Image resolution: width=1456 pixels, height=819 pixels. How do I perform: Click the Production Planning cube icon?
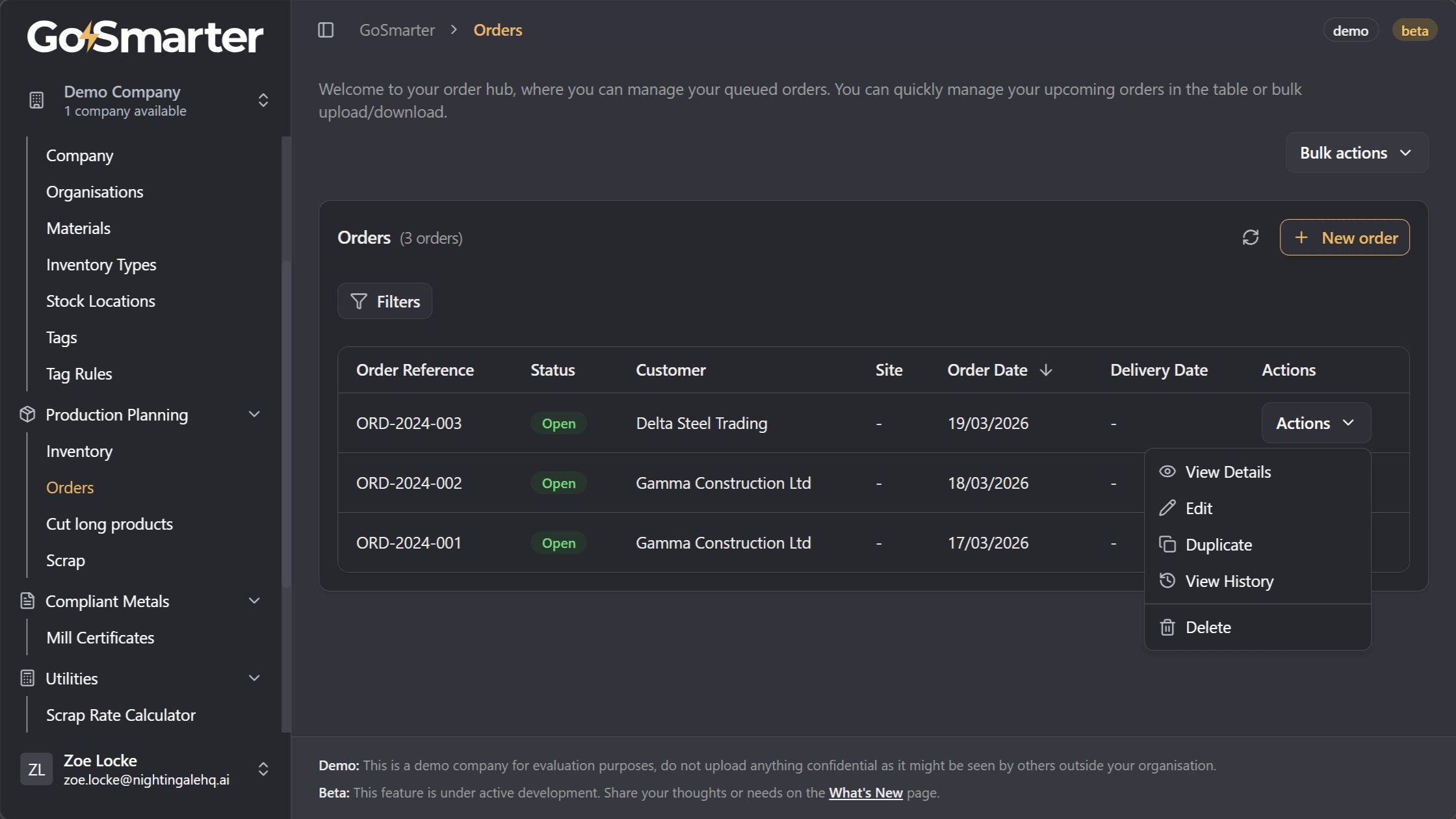click(x=27, y=414)
